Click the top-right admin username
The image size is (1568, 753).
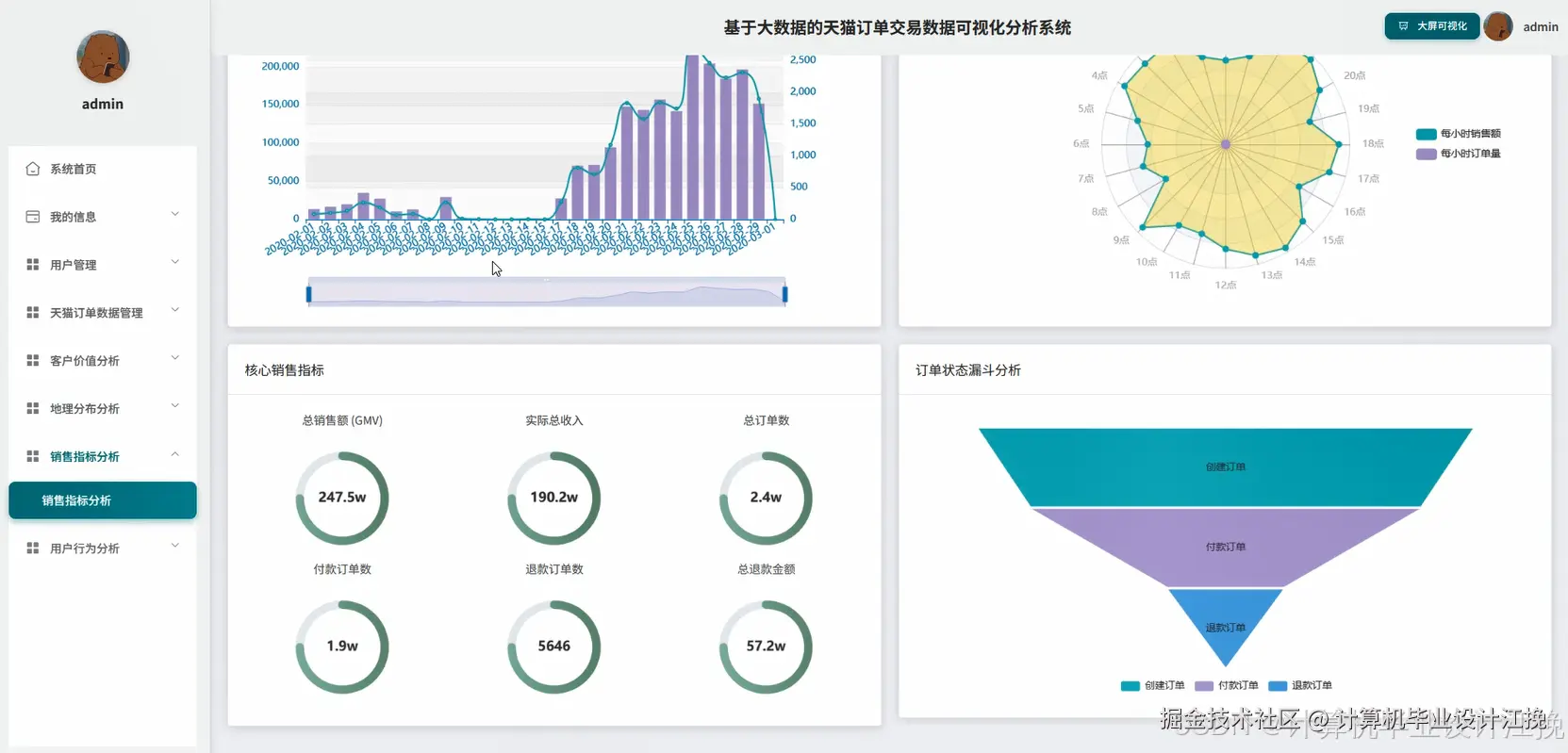pyautogui.click(x=1541, y=27)
